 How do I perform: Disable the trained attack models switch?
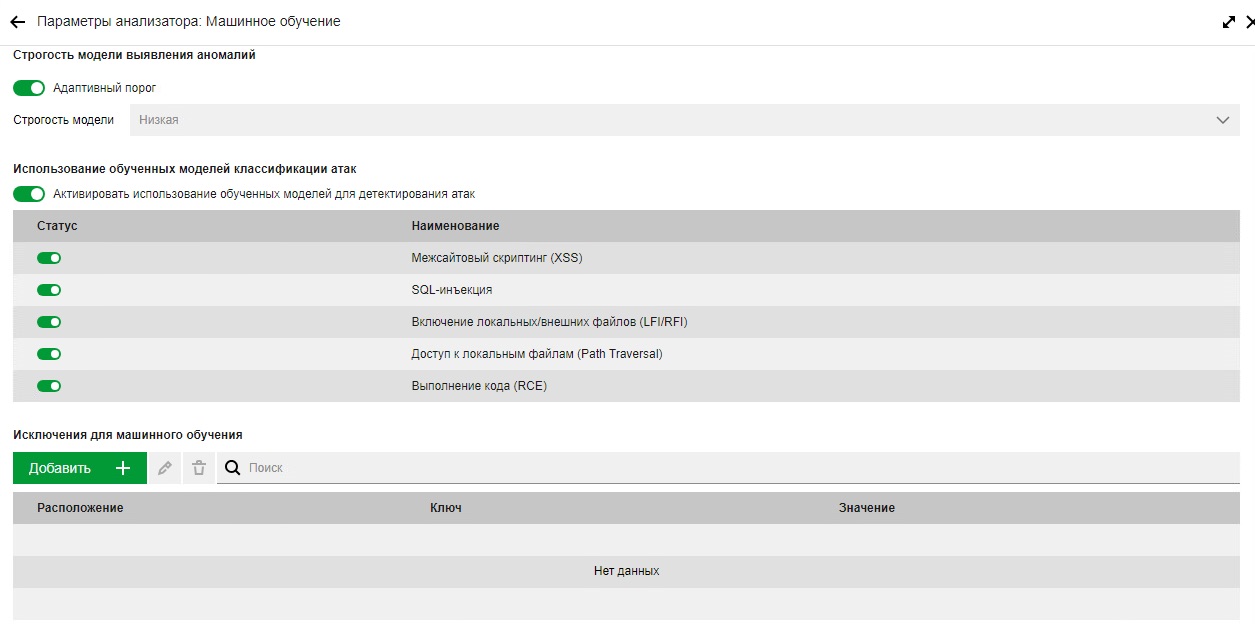(29, 194)
